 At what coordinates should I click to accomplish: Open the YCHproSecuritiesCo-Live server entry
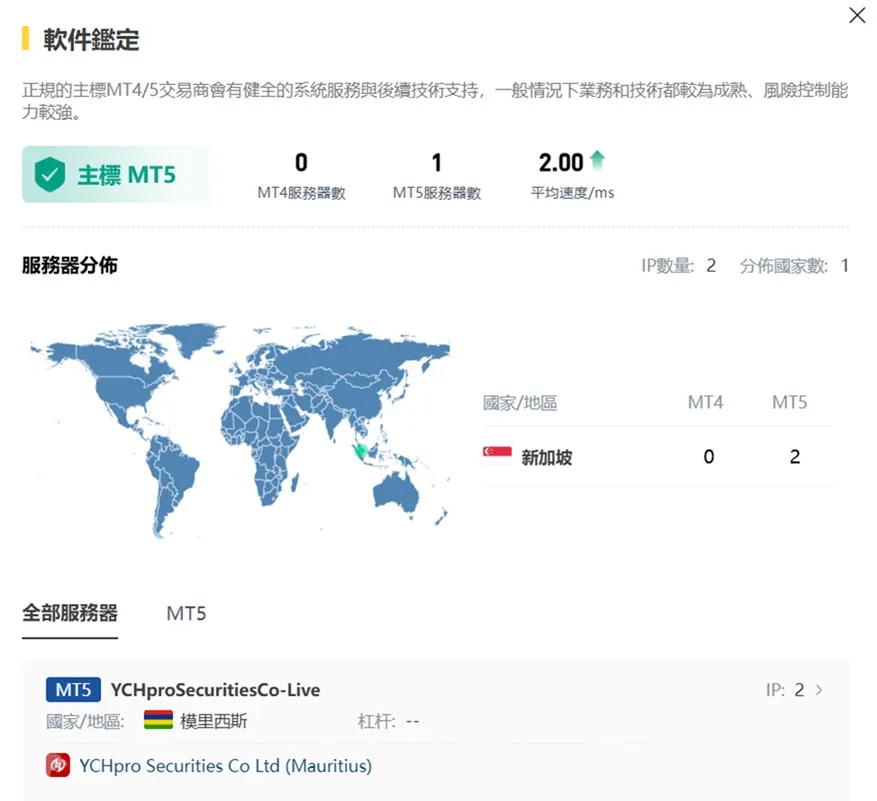[215, 690]
